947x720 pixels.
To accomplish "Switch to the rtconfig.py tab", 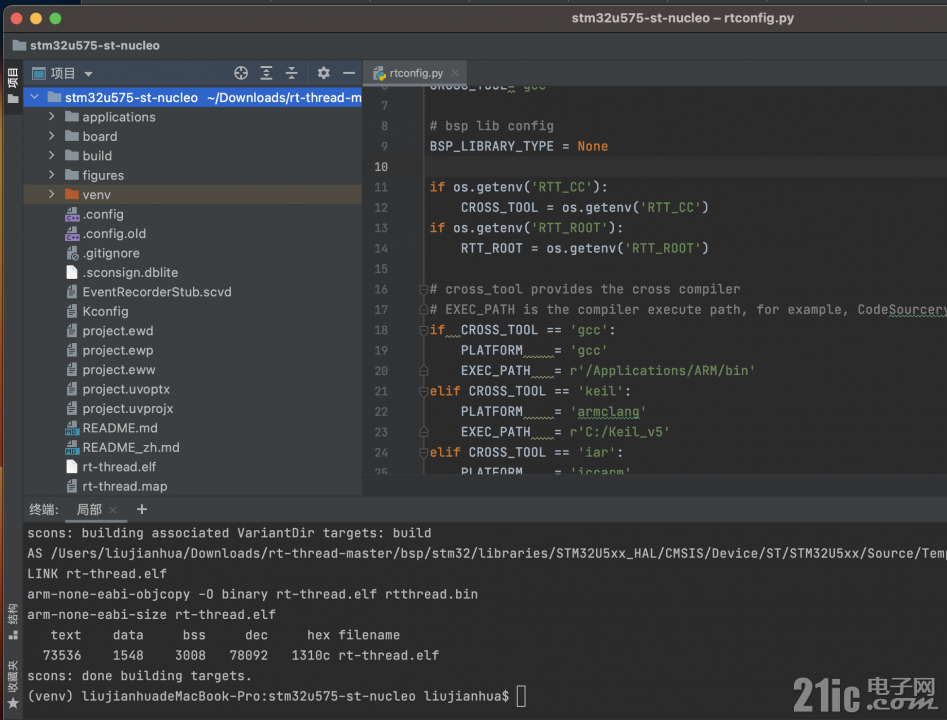I will (416, 73).
